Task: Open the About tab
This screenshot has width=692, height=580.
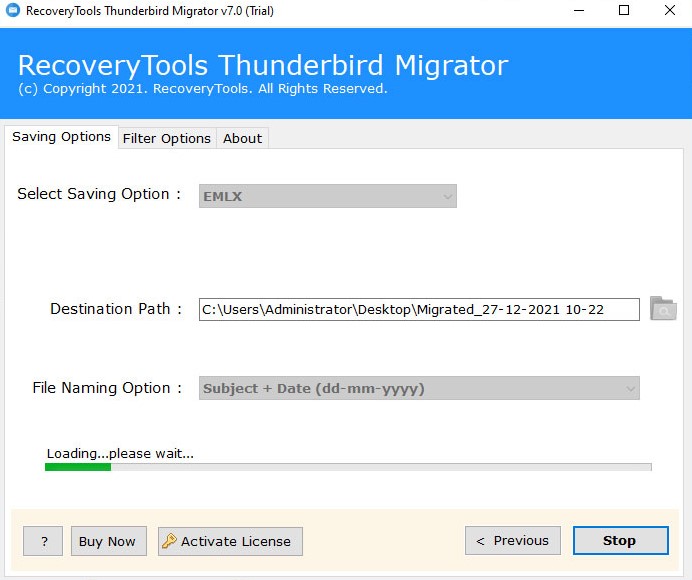Action: click(242, 139)
